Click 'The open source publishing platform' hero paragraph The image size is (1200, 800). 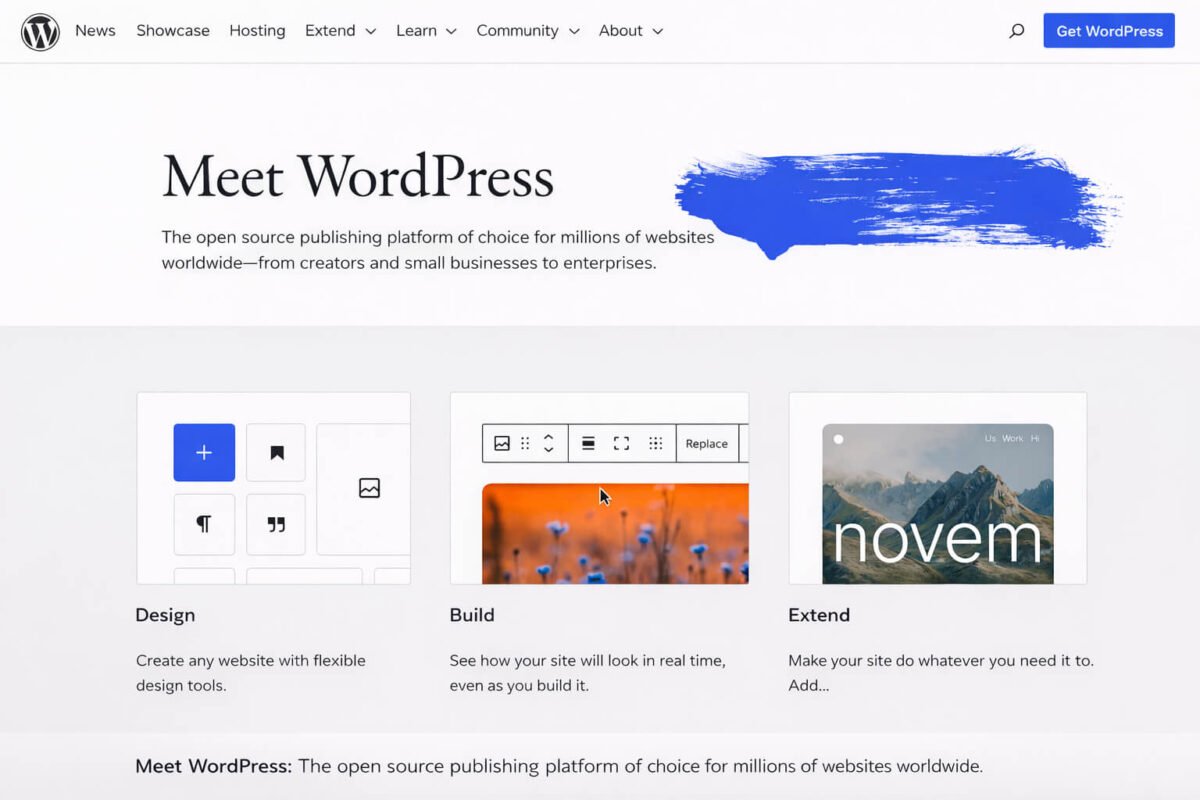(438, 250)
